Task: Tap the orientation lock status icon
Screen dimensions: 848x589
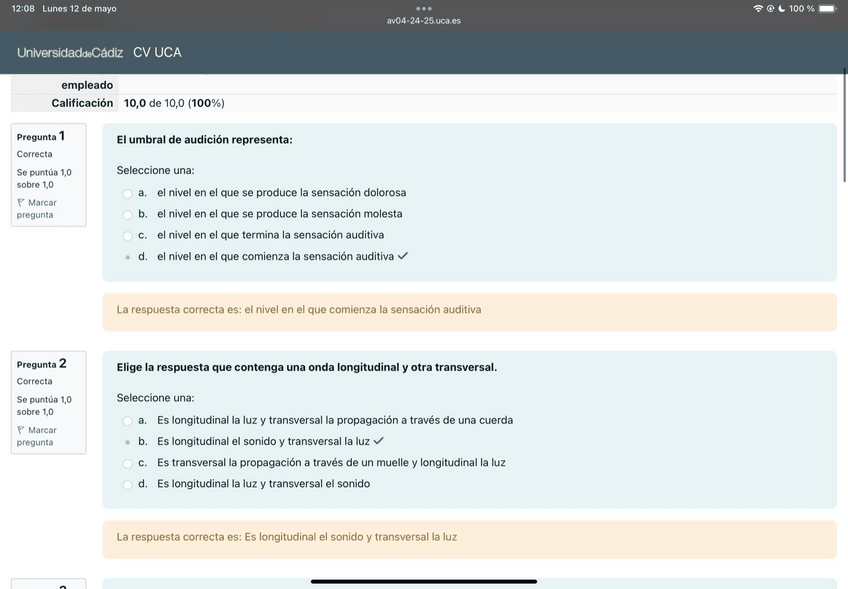Action: point(770,9)
